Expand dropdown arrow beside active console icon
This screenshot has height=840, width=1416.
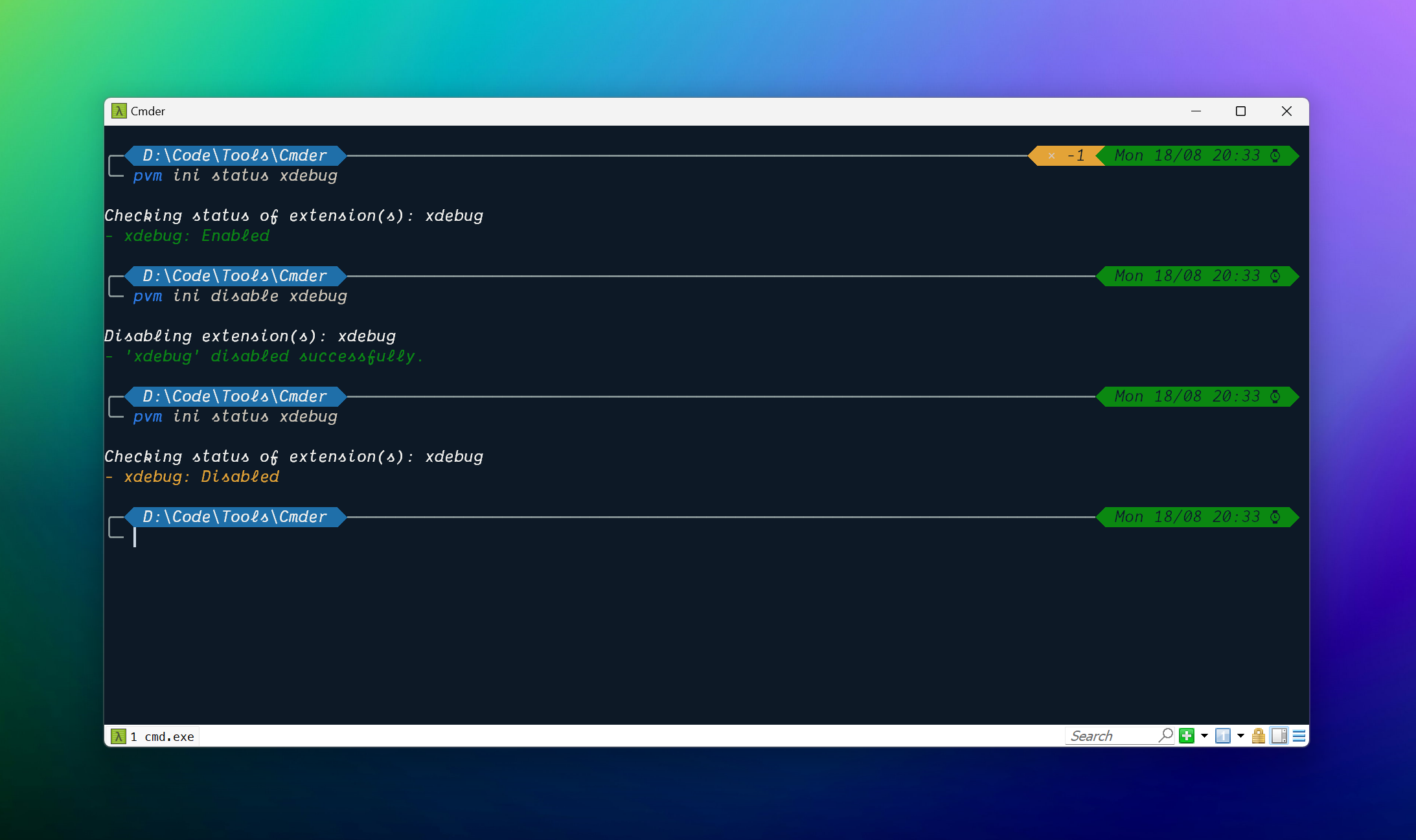pos(1240,736)
